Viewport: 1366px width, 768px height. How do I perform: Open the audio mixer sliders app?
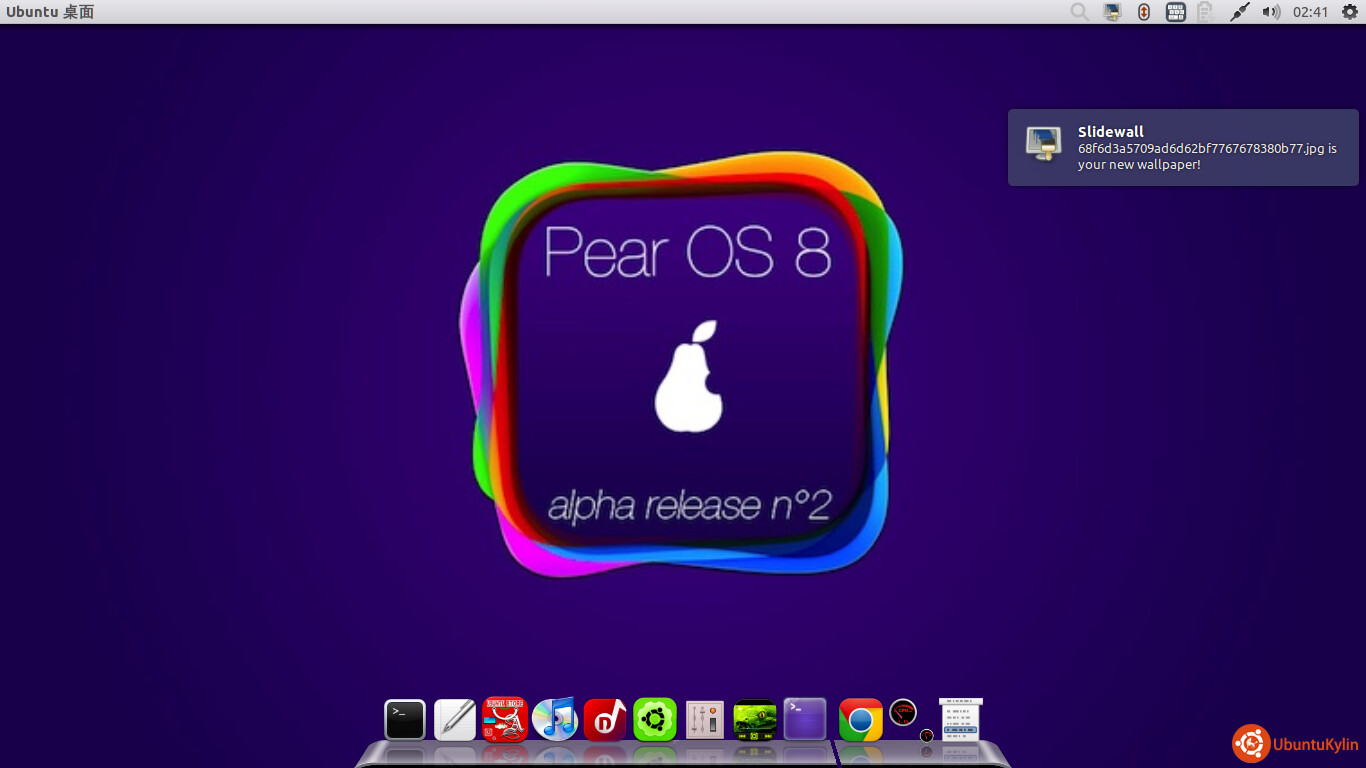705,719
